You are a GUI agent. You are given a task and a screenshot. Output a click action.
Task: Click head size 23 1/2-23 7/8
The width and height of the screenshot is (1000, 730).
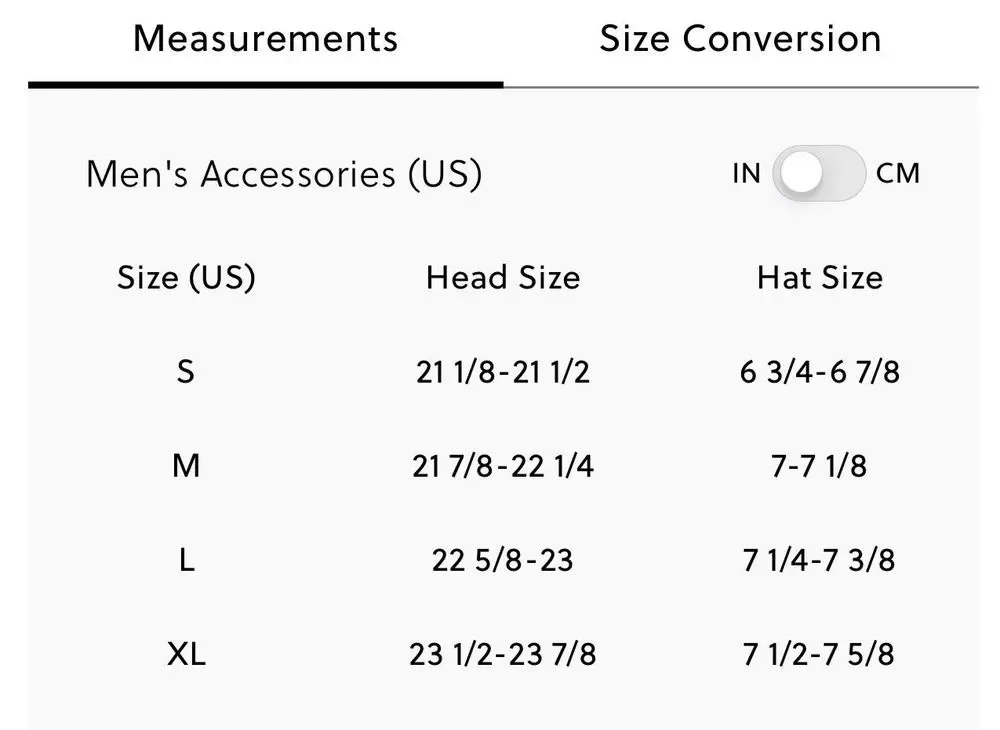coord(503,654)
